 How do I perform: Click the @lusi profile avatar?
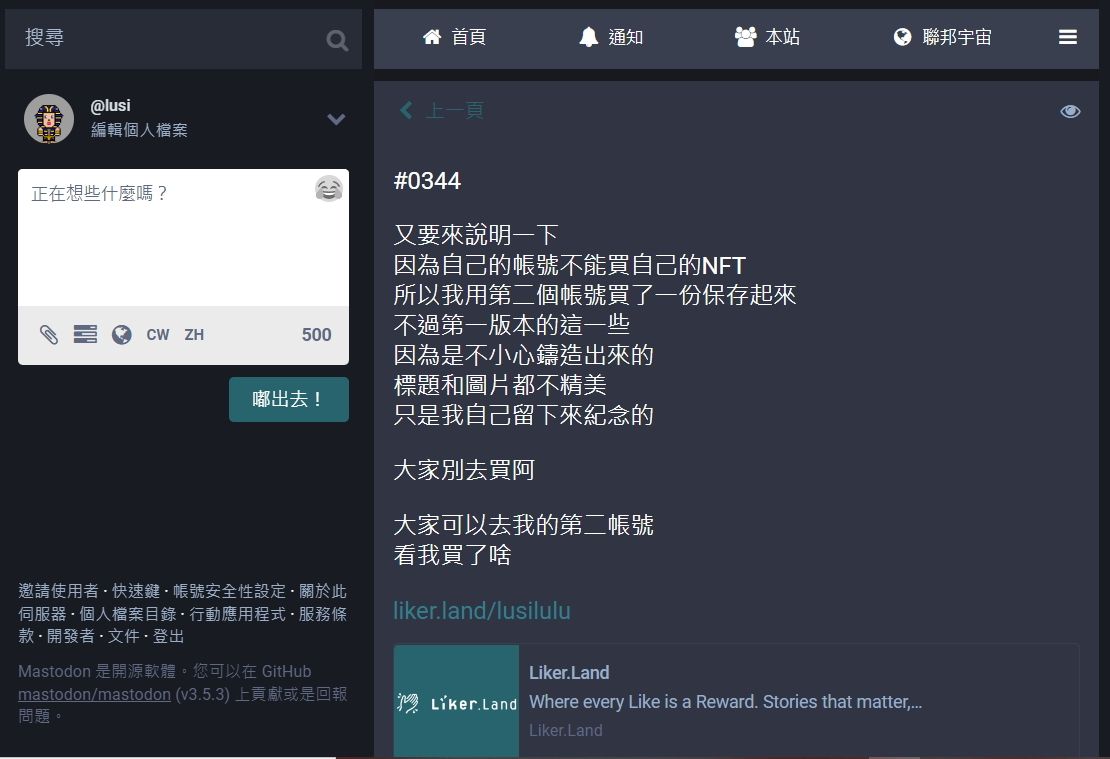[49, 119]
